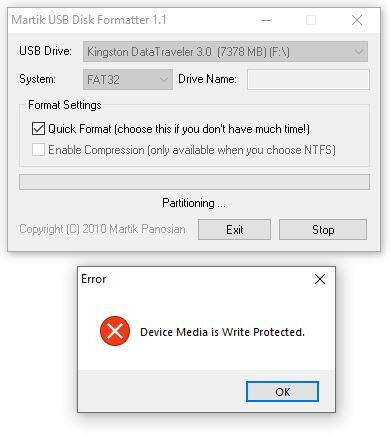Close the Error dialog with X

coord(320,279)
